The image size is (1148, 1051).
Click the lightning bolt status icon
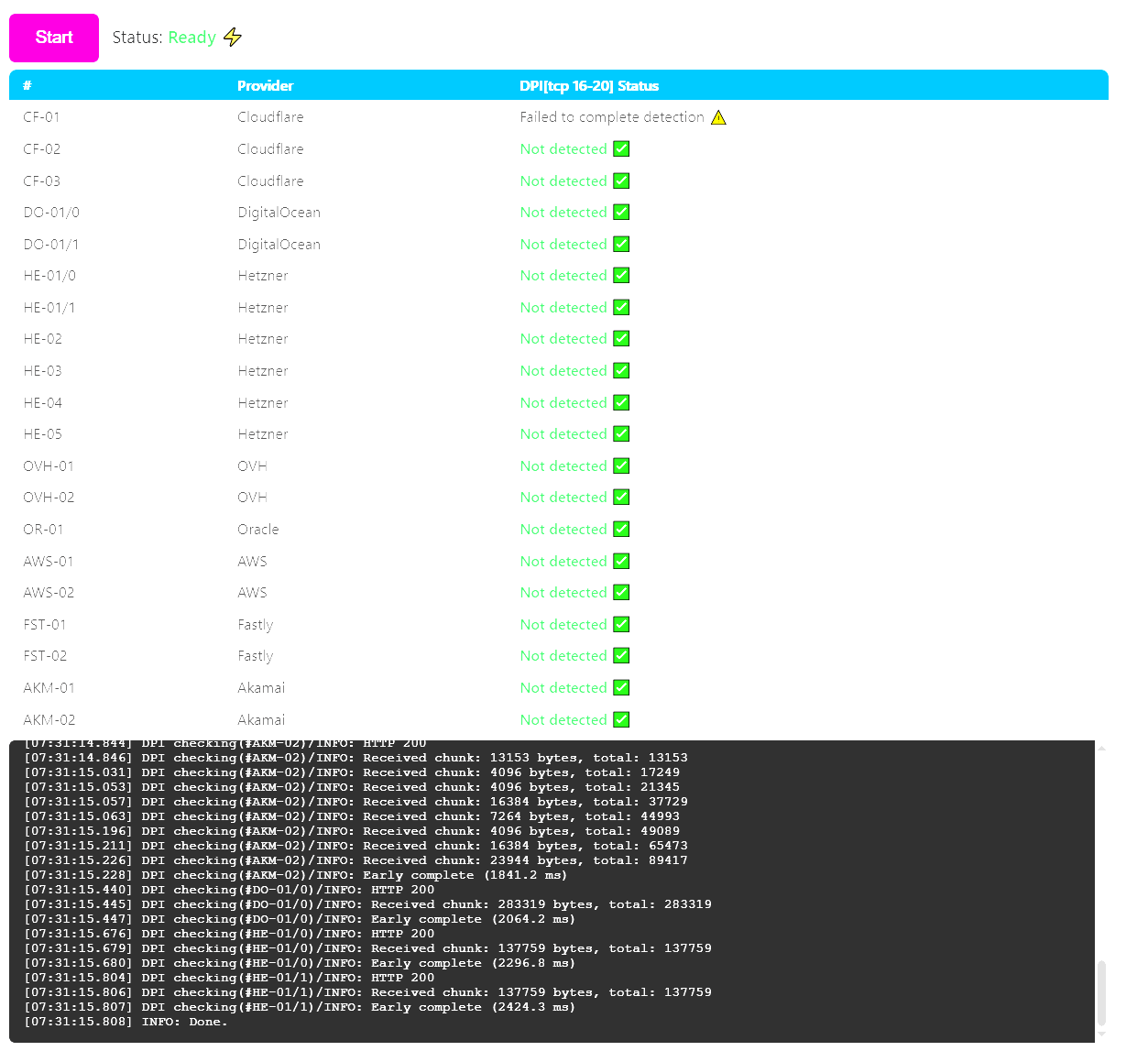coord(233,38)
